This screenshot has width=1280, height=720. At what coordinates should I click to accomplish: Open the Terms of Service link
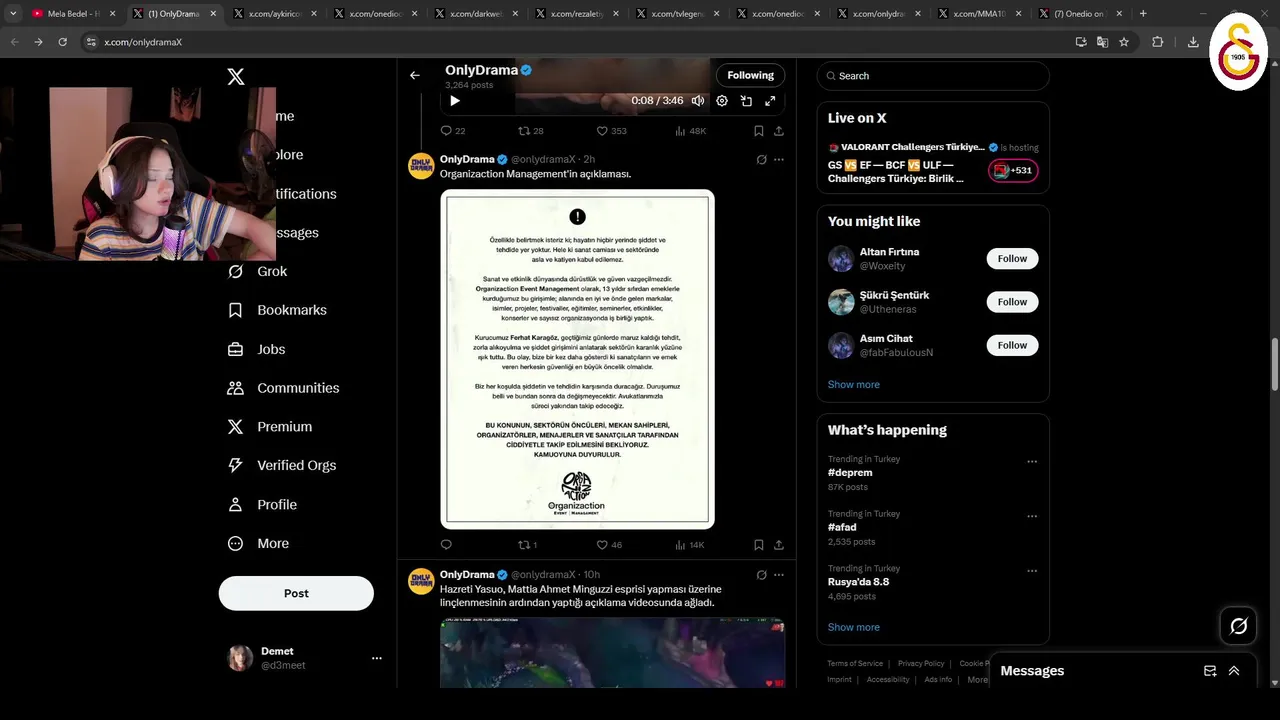point(855,663)
